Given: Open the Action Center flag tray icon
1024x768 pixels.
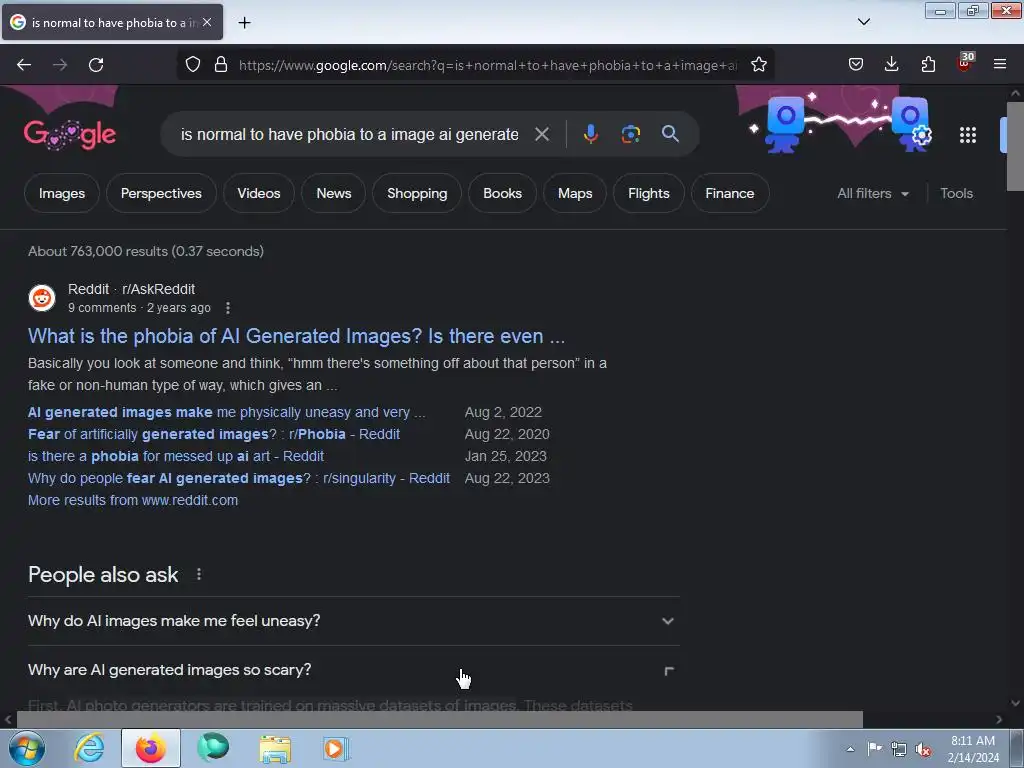Looking at the screenshot, I should tap(874, 748).
